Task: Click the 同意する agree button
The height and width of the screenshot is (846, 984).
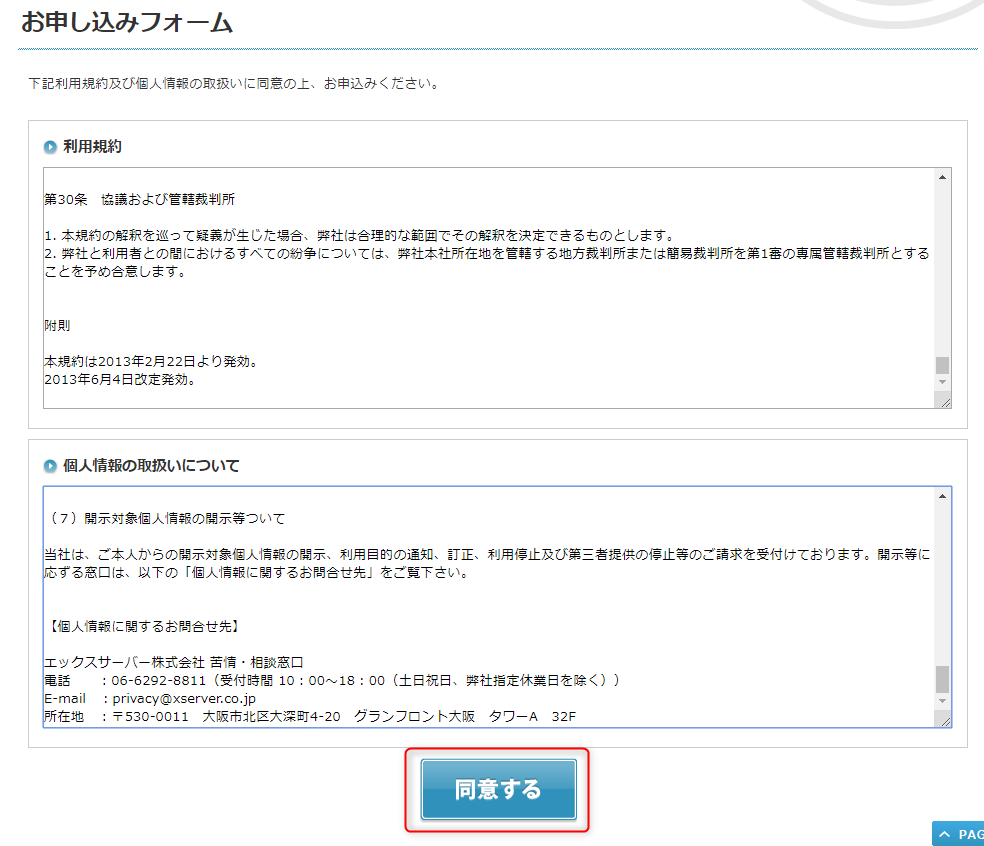Action: coord(498,789)
